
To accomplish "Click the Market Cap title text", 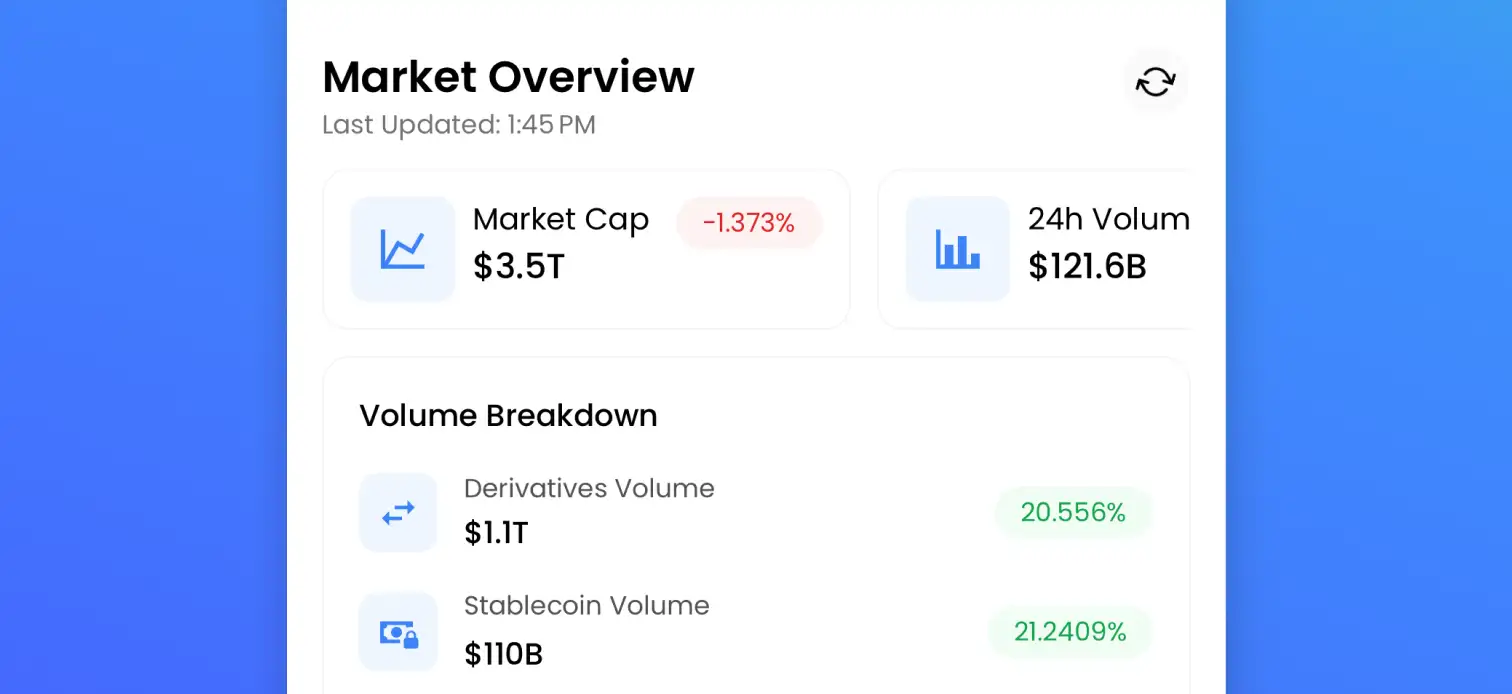I will (560, 219).
